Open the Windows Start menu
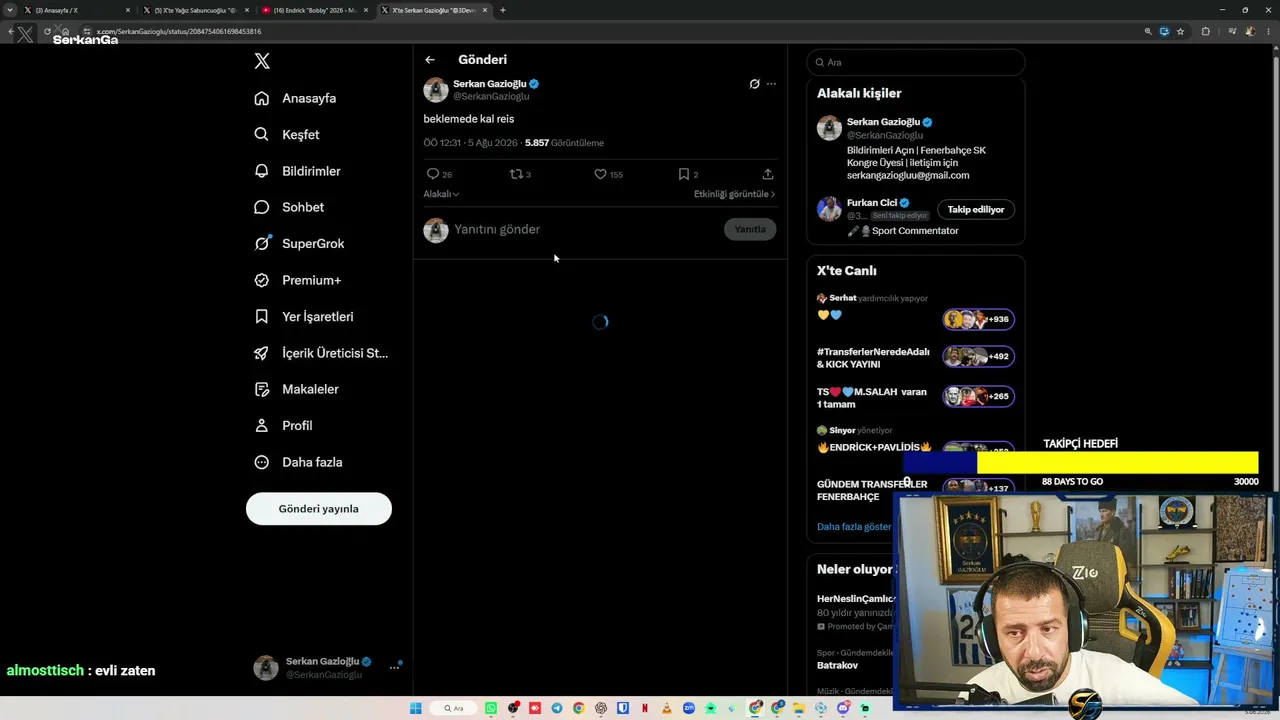The width and height of the screenshot is (1280, 720). tap(416, 708)
